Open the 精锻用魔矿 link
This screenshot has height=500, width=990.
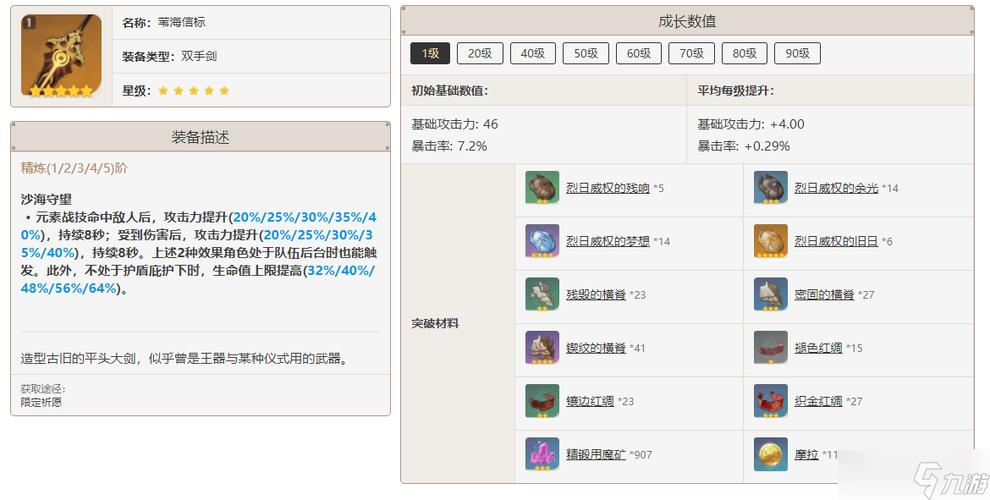tap(596, 455)
